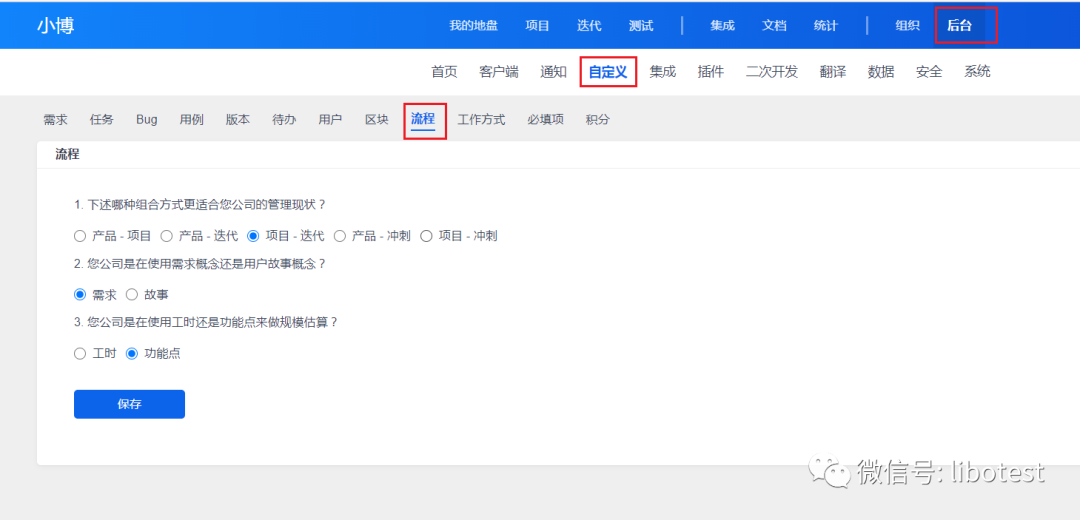Screen dimensions: 1080x520
Task: Open 测试 in the top bar
Action: click(641, 25)
